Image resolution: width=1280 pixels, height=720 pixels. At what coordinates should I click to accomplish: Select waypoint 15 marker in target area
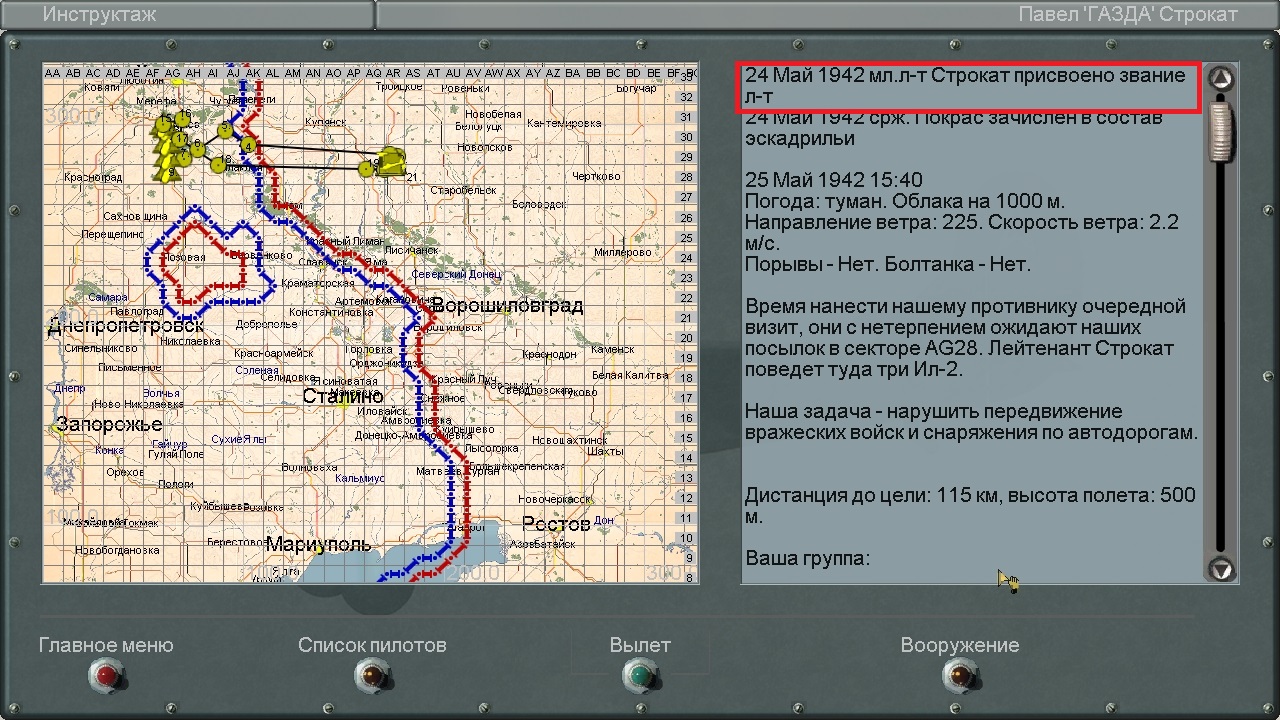pyautogui.click(x=164, y=126)
